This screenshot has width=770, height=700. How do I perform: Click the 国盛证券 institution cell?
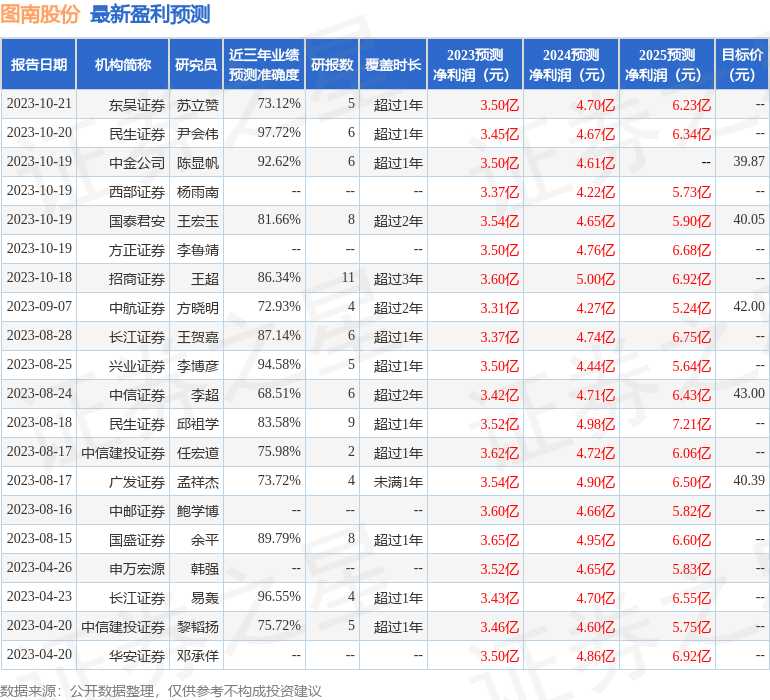point(137,540)
